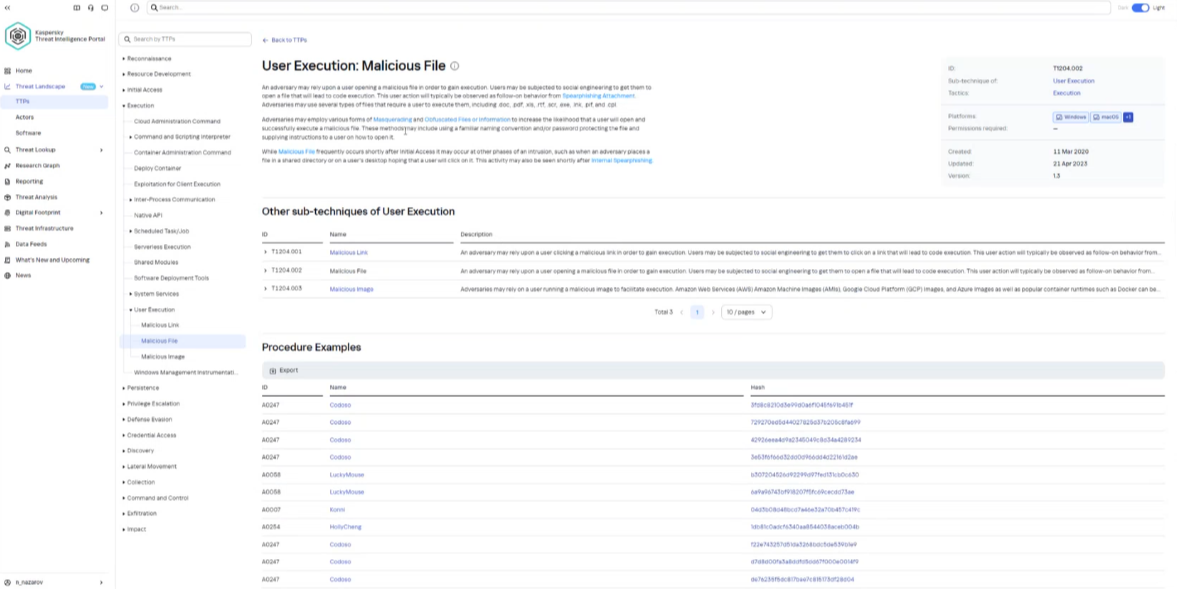Expand the Initial Access tactic
This screenshot has width=1177, height=589.
tap(124, 90)
